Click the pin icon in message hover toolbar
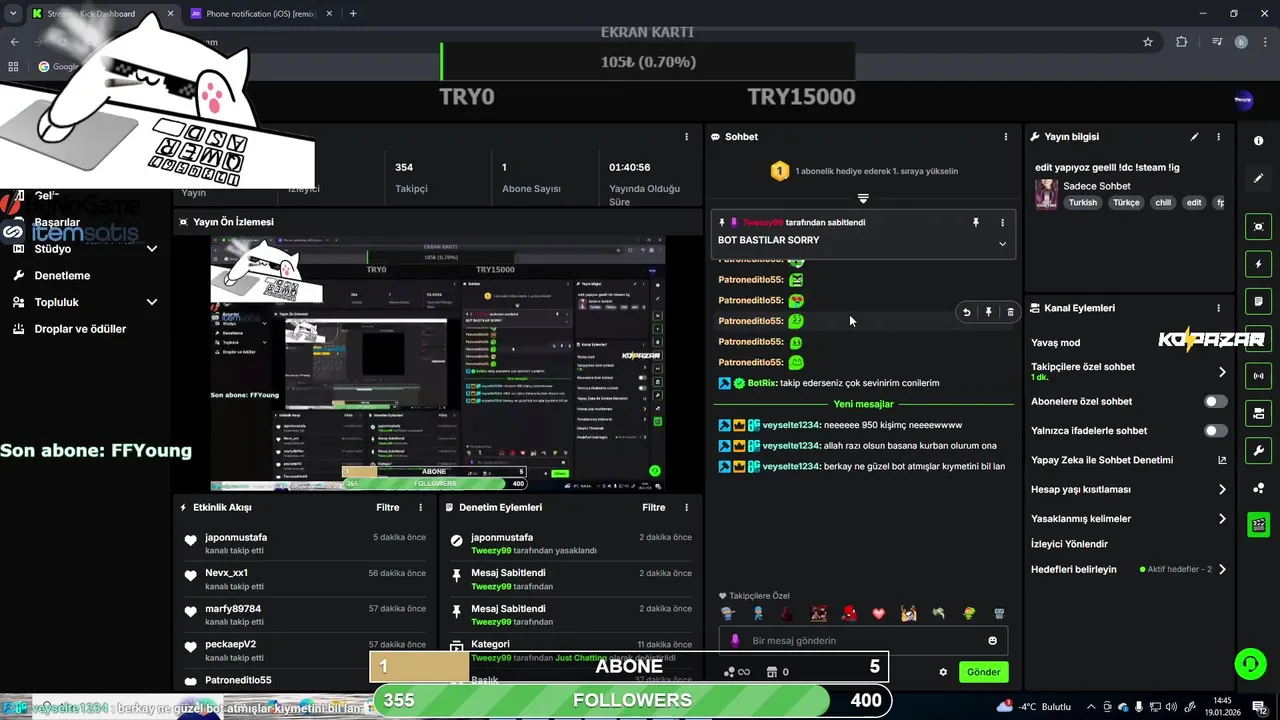Image resolution: width=1280 pixels, height=720 pixels. point(988,312)
